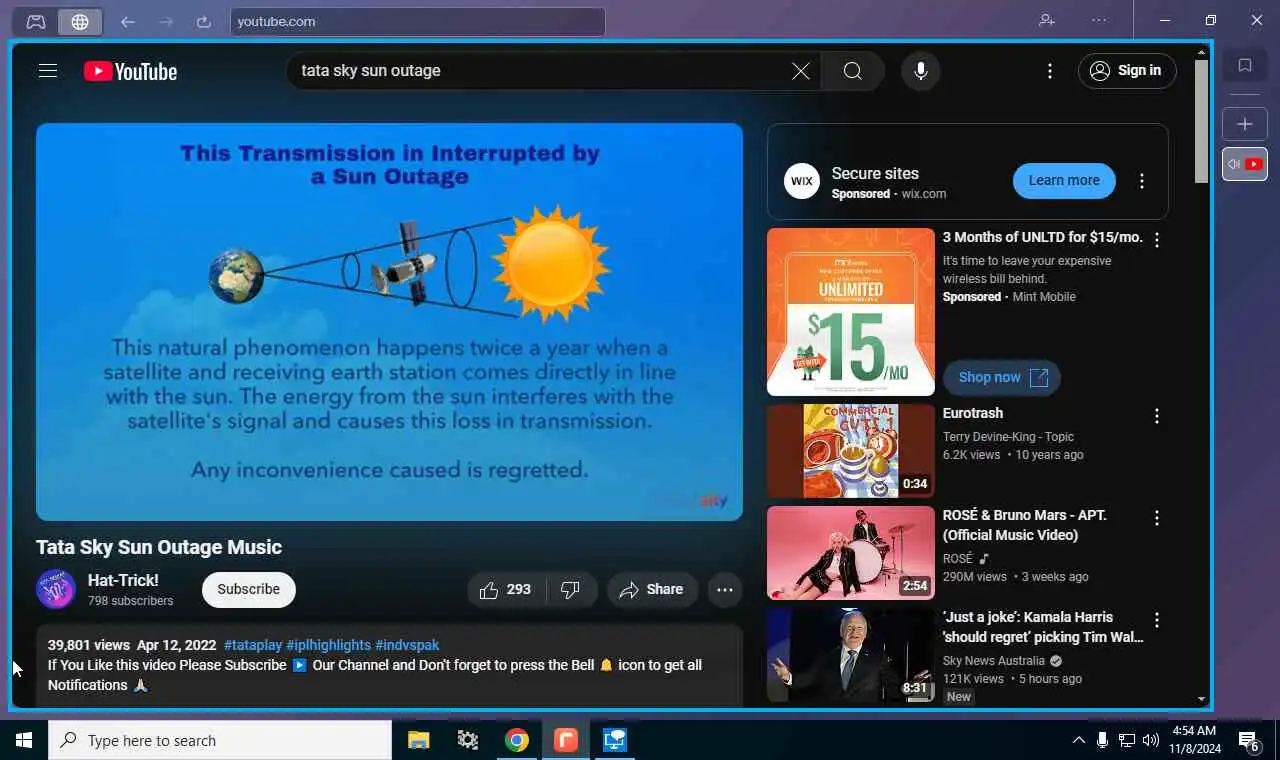Switch to the red app on taskbar
1280x760 pixels.
566,740
